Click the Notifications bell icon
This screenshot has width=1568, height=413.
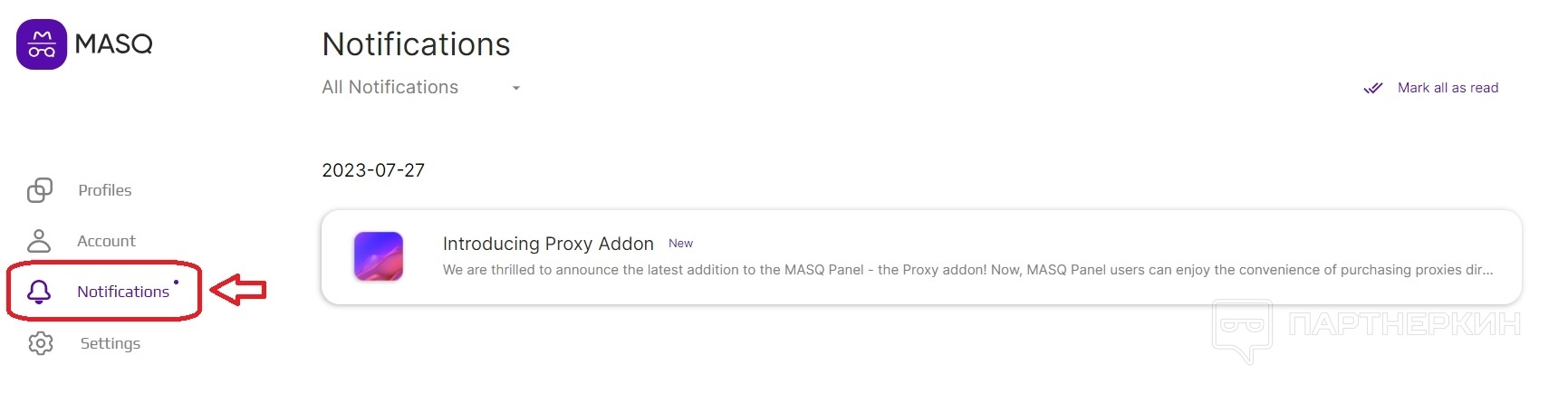[x=39, y=292]
